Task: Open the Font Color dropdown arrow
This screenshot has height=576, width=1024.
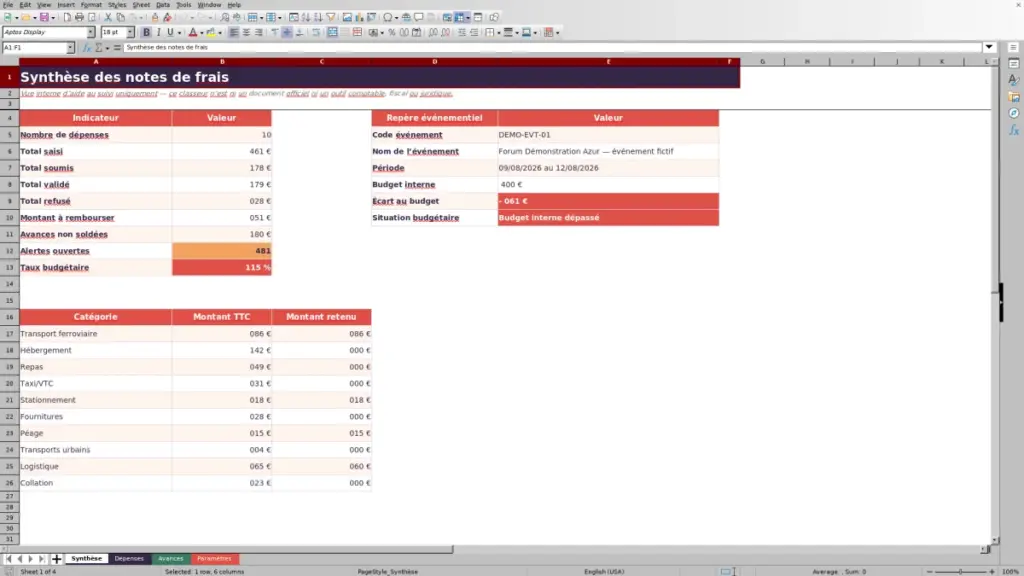Action: point(201,33)
